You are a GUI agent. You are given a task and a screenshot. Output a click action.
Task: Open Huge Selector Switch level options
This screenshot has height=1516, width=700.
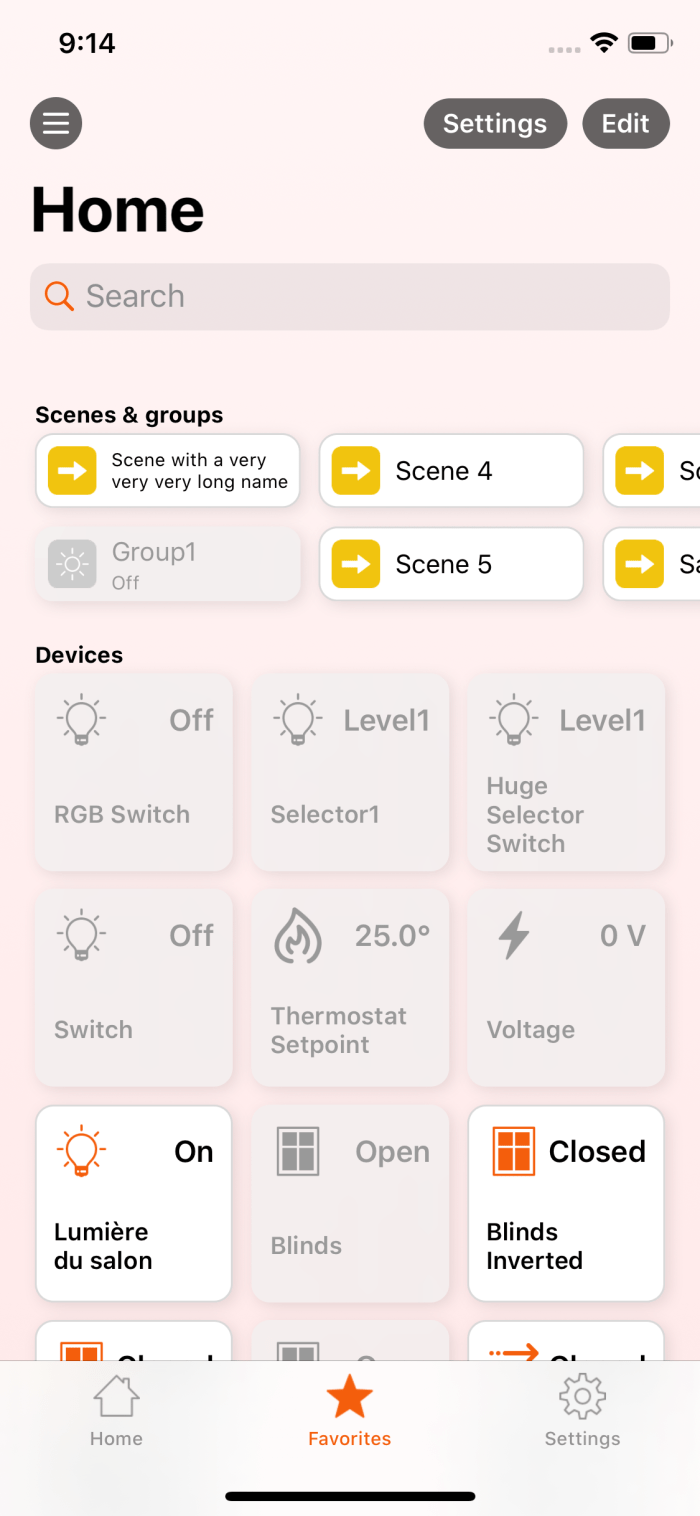566,772
